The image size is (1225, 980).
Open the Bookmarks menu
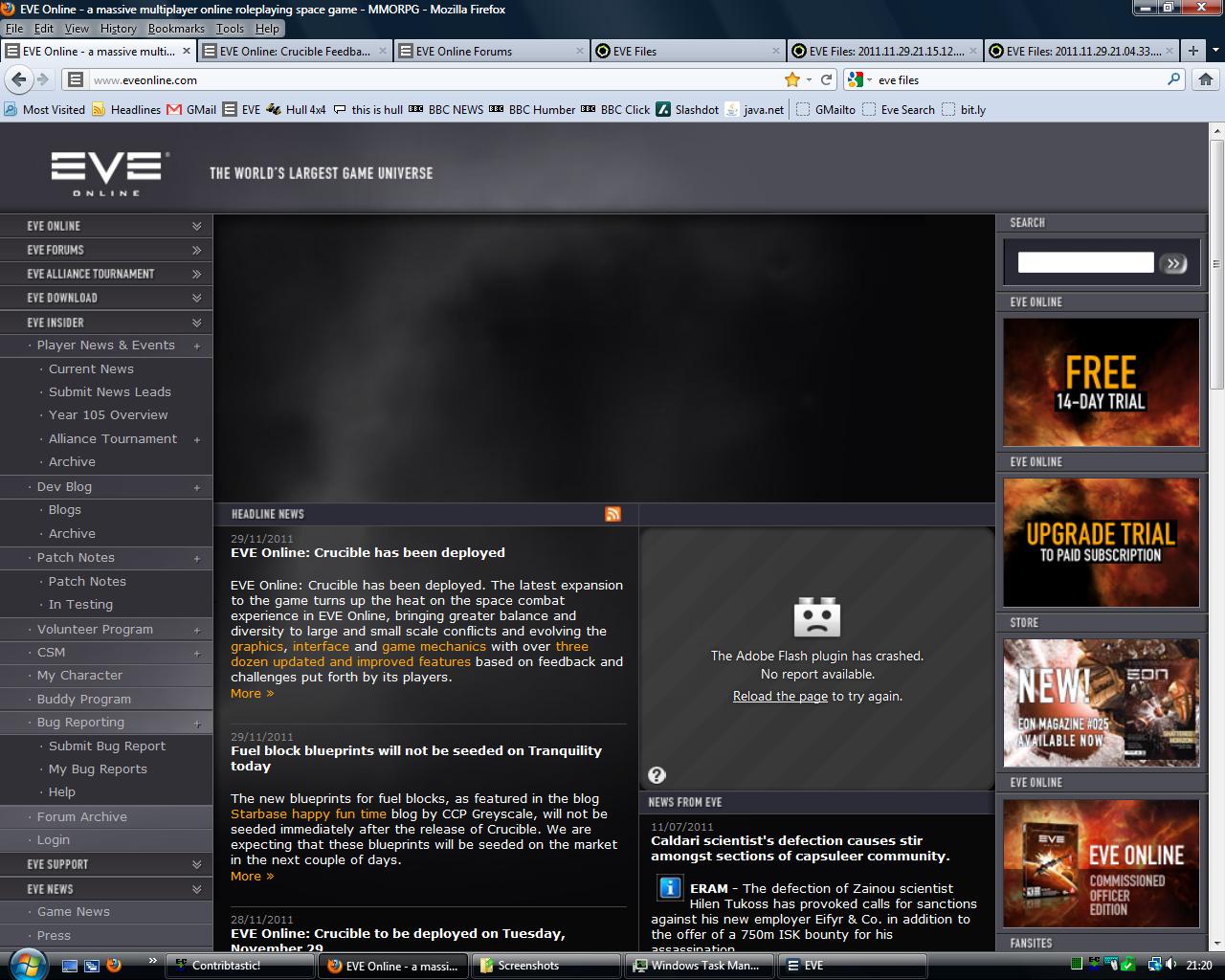(x=176, y=29)
